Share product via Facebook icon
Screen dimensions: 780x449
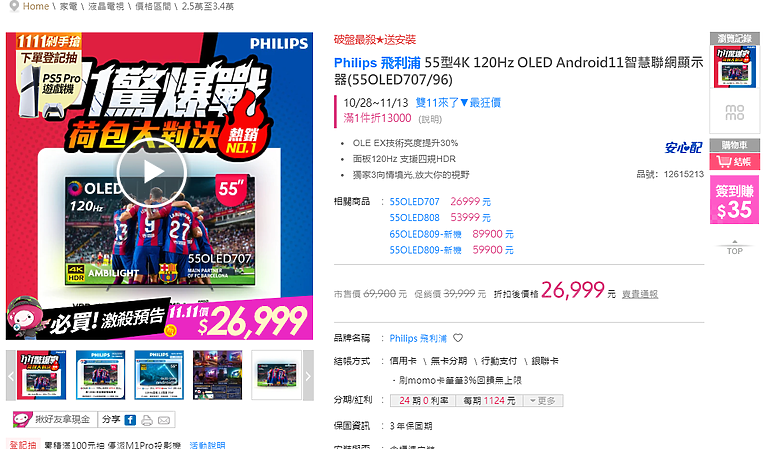[x=130, y=420]
